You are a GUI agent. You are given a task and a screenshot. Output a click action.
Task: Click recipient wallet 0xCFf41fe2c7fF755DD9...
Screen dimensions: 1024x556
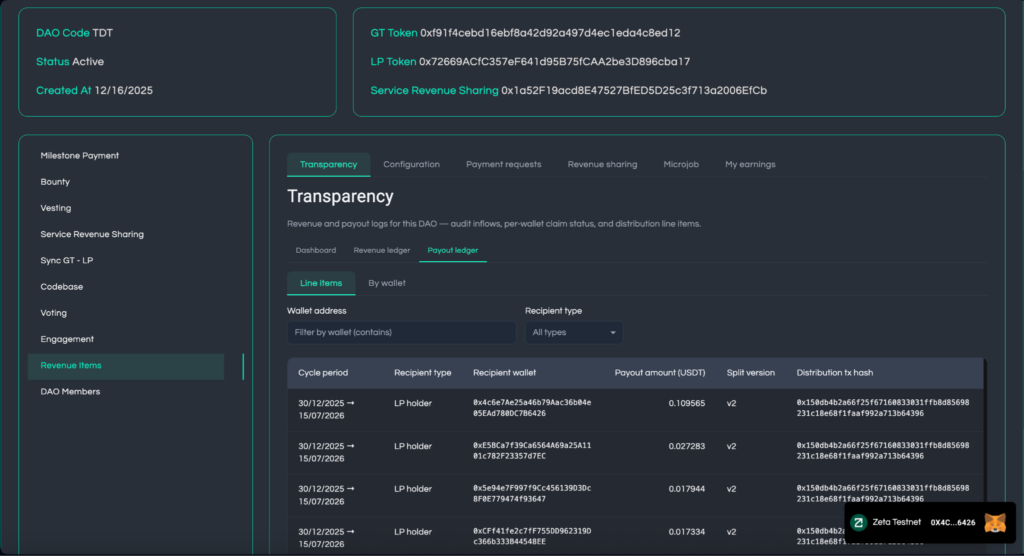pyautogui.click(x=532, y=536)
